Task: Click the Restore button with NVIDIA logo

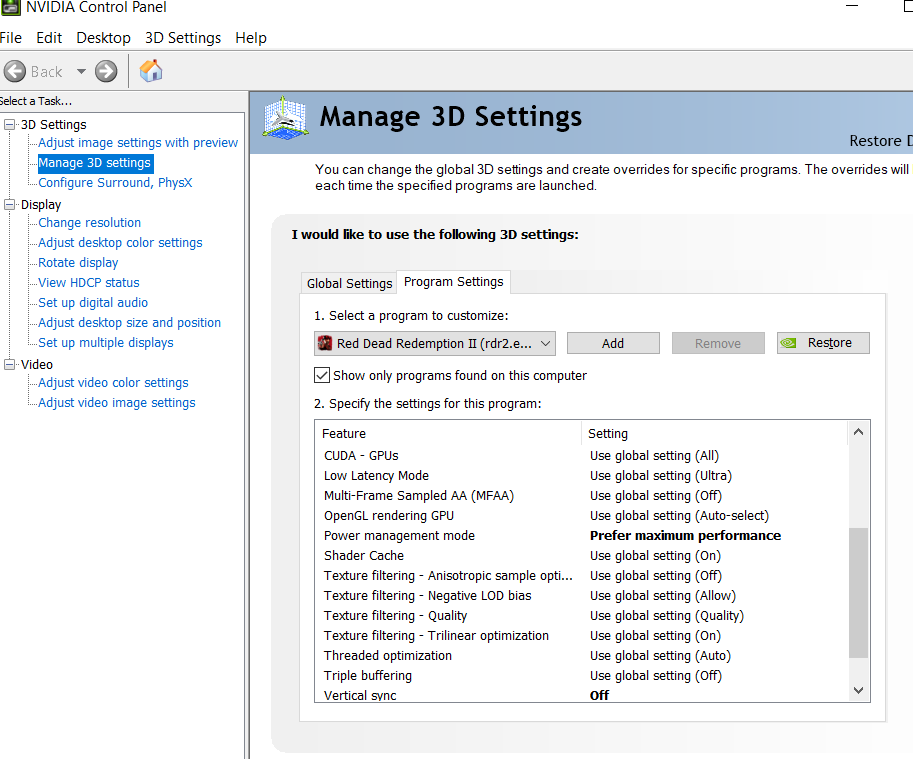Action: pos(823,343)
